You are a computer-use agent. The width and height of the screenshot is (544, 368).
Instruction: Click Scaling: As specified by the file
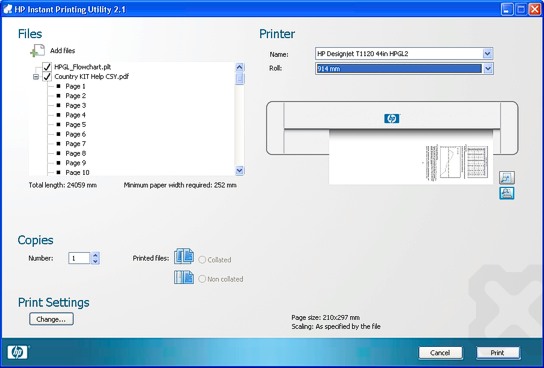point(336,326)
